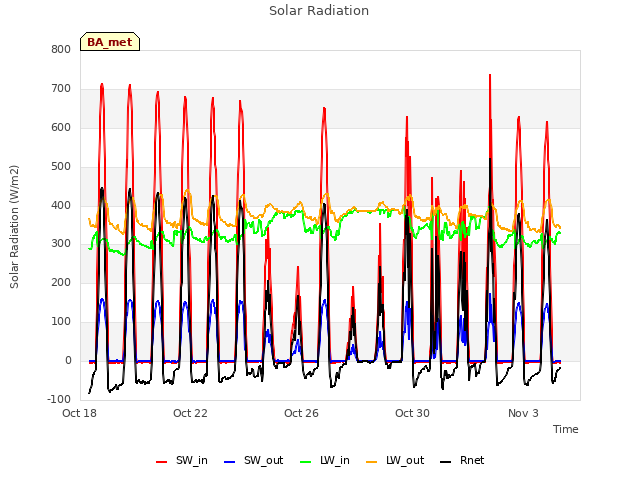This screenshot has height=480, width=640.
Task: Click the 200 y-axis tick label
Action: [x=61, y=282]
